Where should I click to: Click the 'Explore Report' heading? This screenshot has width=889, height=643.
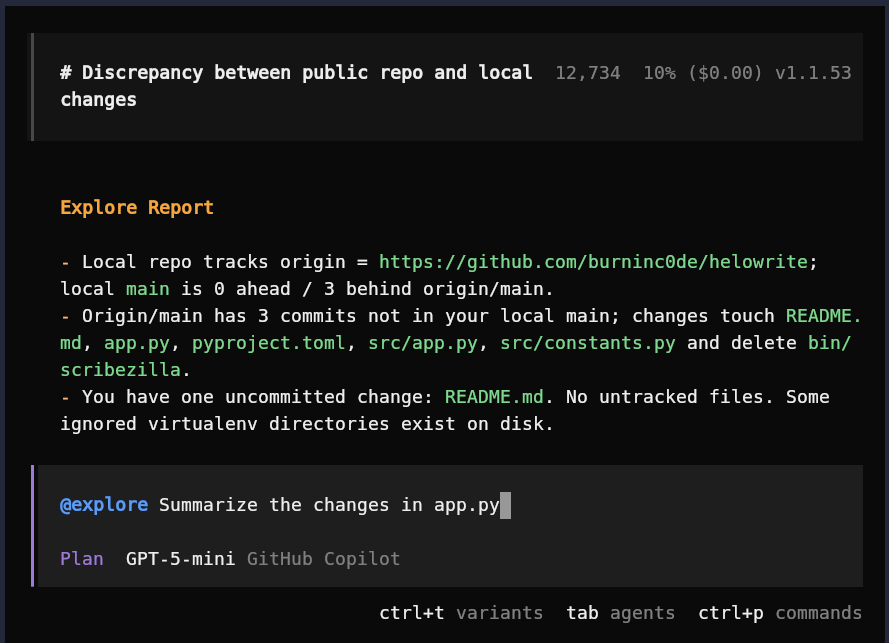click(137, 208)
